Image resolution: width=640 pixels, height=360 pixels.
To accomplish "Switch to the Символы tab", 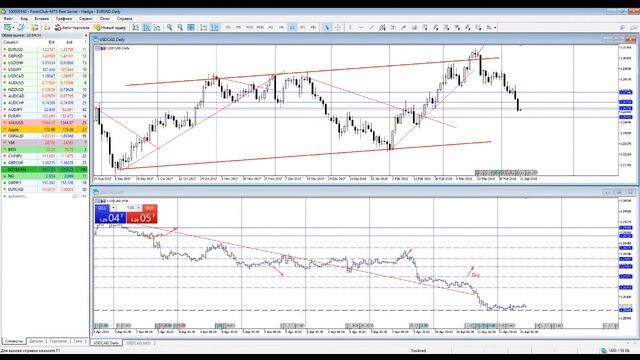I will 14,341.
